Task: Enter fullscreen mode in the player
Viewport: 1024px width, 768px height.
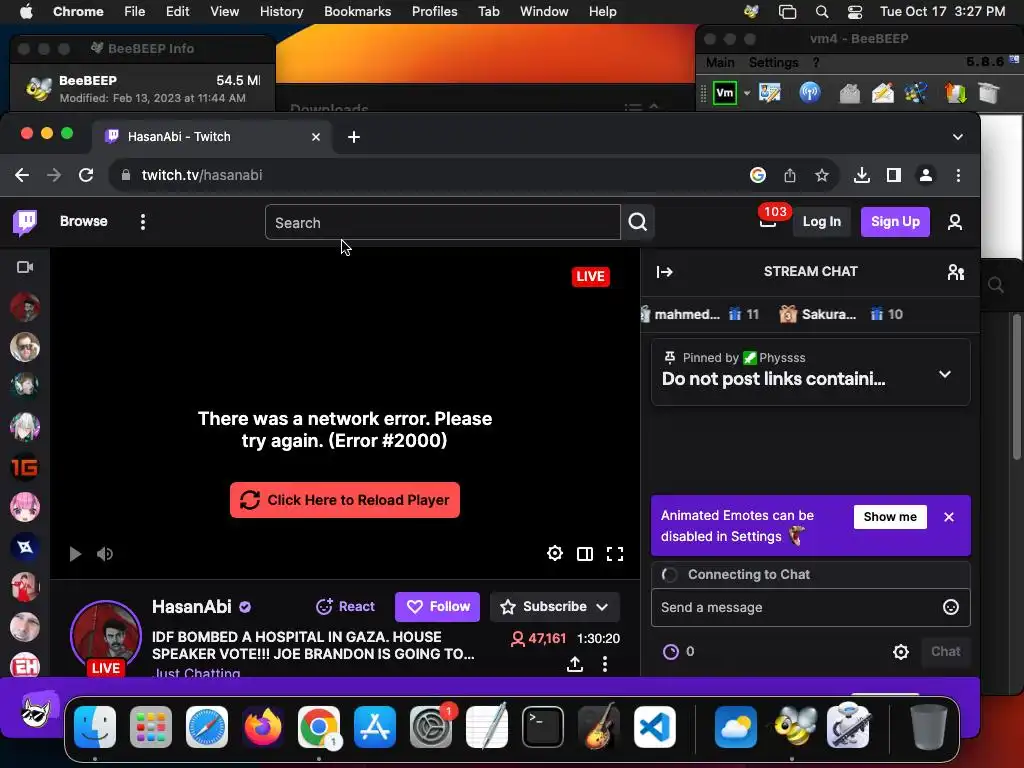Action: (x=615, y=554)
